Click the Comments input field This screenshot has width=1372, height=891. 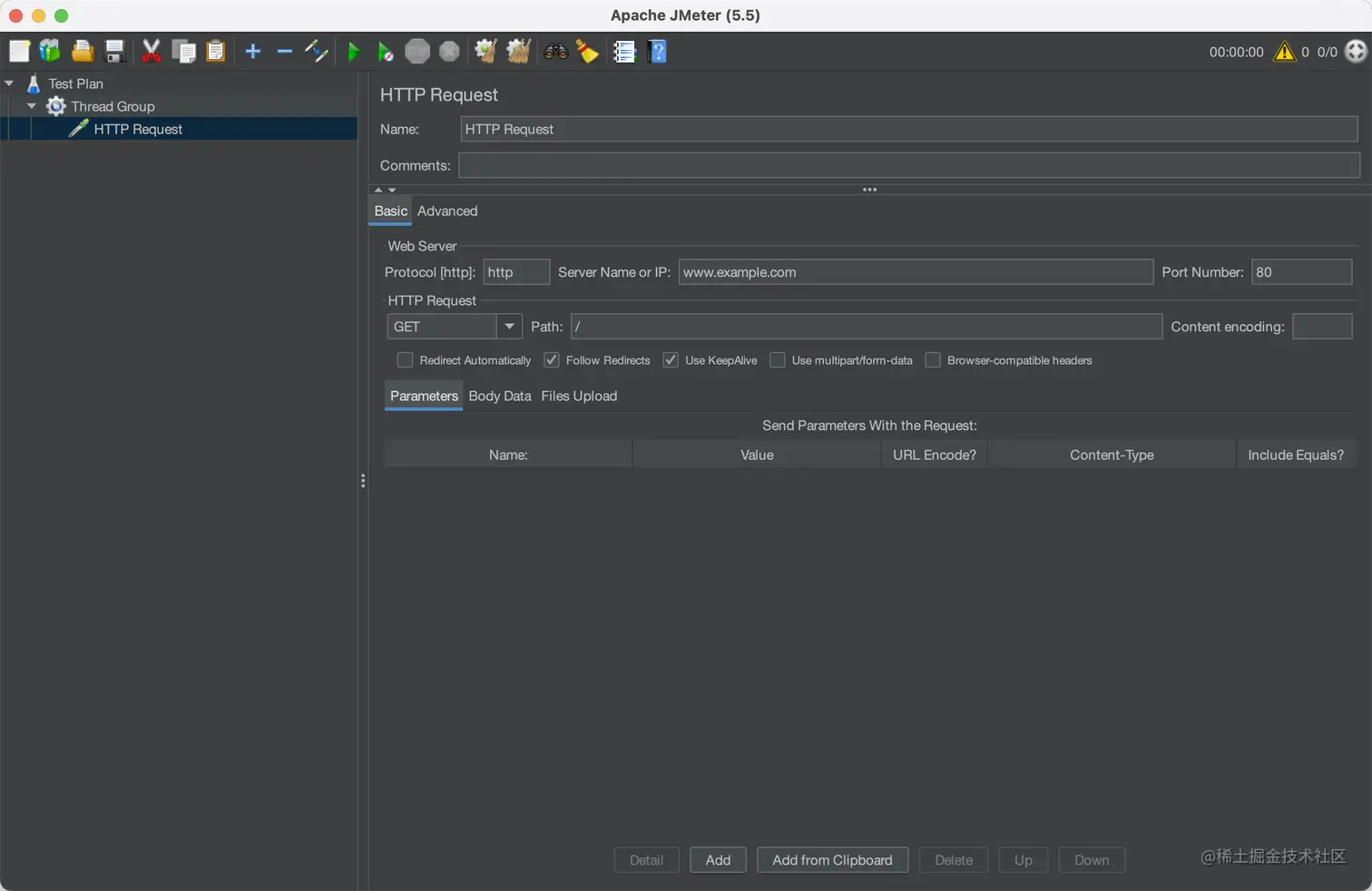[908, 165]
